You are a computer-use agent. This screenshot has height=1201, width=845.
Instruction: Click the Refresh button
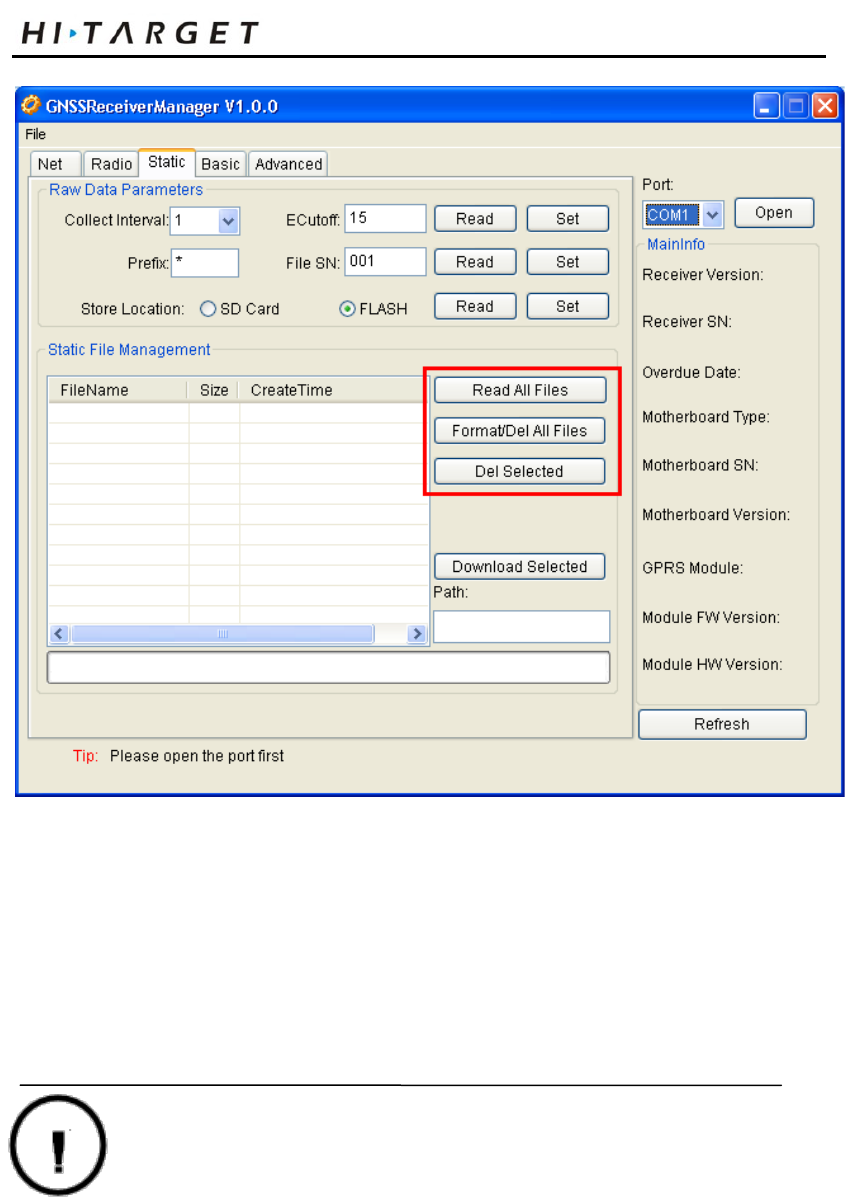[722, 724]
